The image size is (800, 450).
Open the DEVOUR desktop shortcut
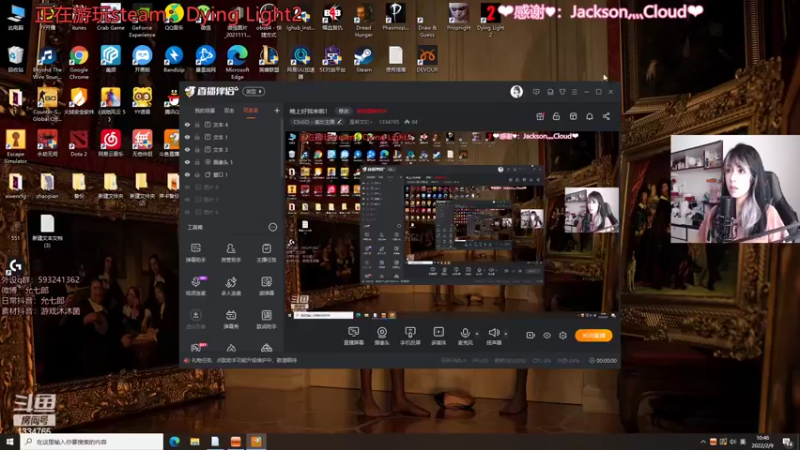(x=427, y=59)
